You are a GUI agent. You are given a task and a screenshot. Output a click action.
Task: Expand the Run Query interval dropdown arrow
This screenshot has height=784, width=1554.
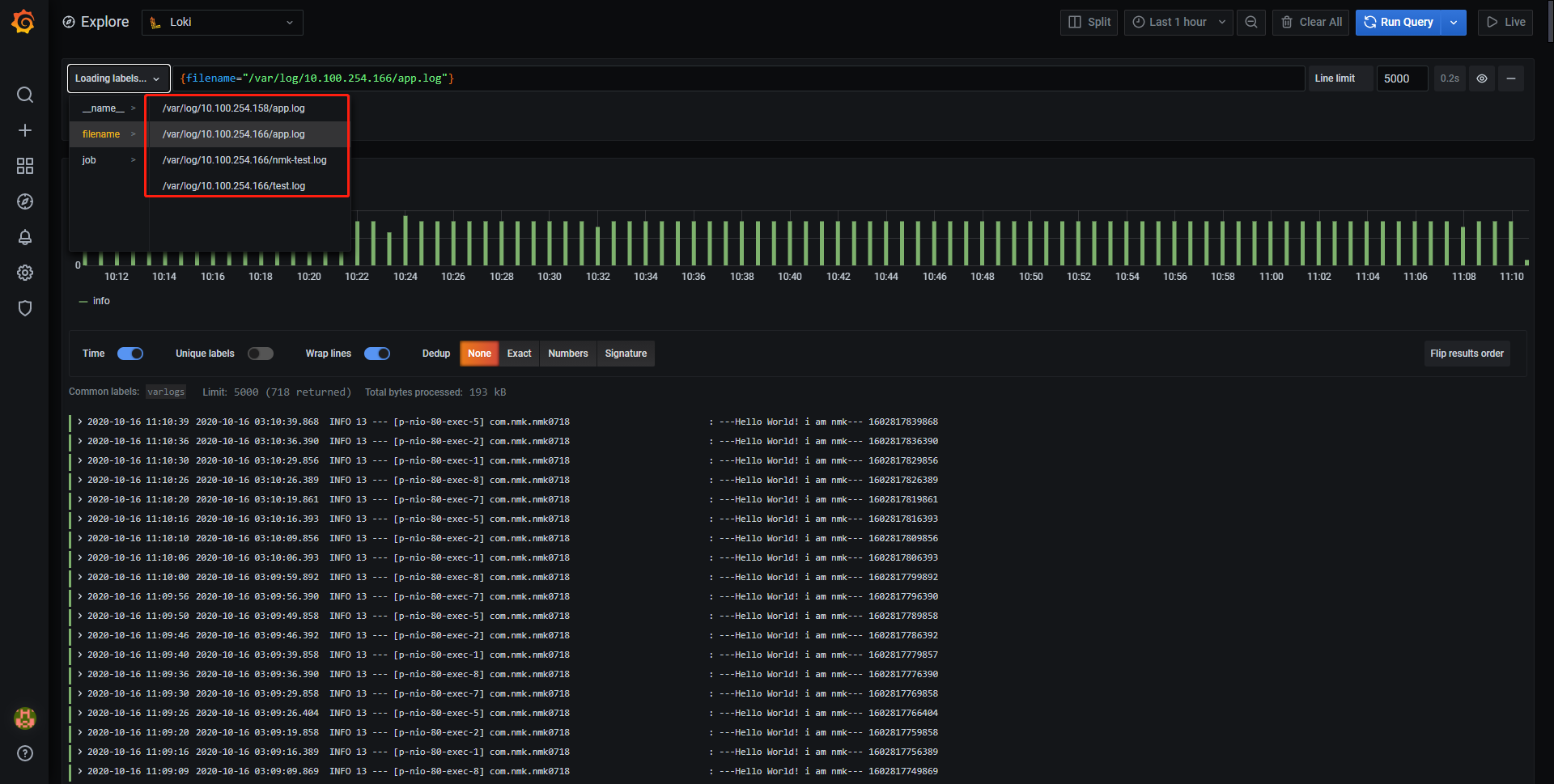[1454, 23]
